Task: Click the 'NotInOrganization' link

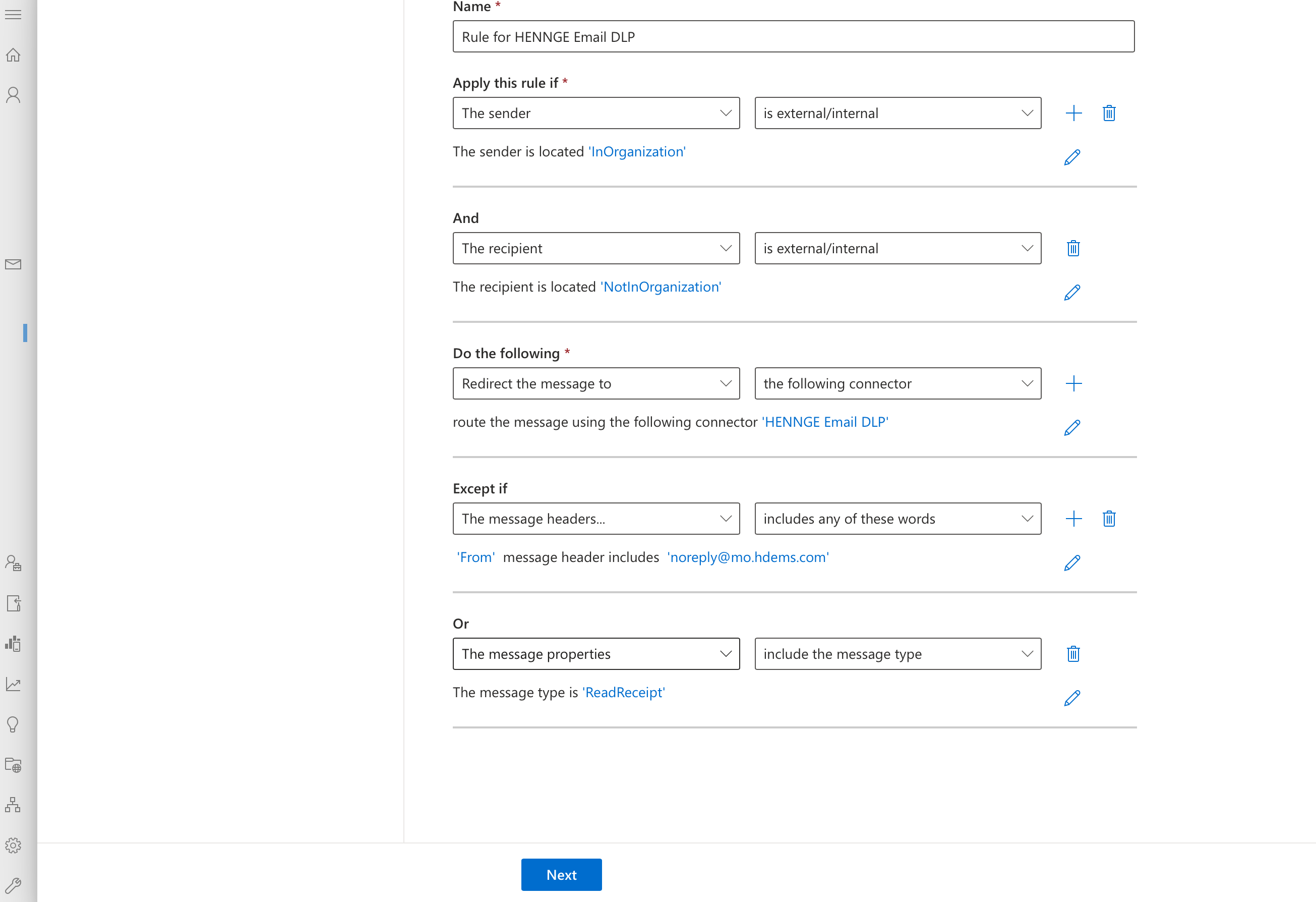Action: pos(661,287)
